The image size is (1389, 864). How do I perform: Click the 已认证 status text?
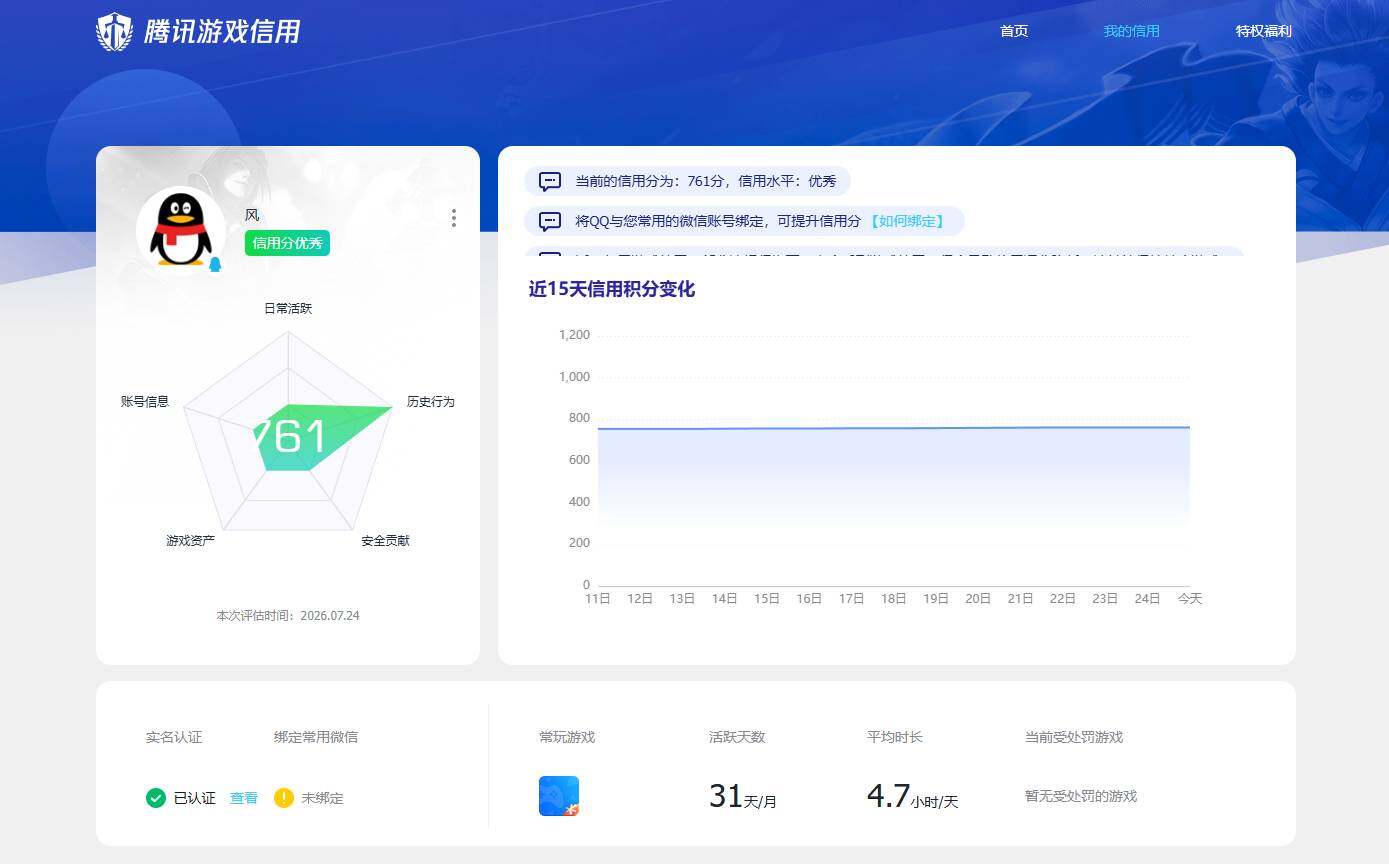(x=195, y=798)
